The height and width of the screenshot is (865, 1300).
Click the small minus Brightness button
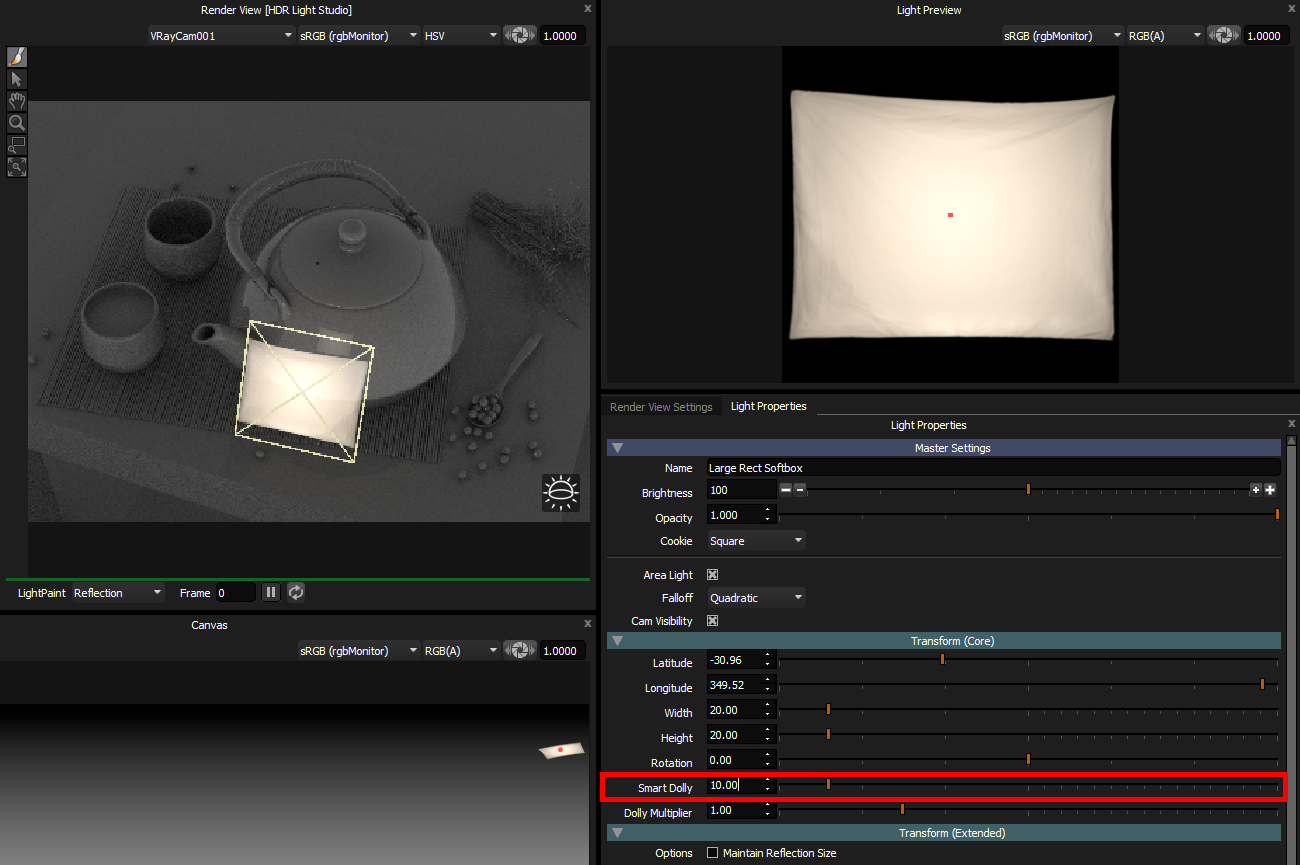tap(800, 490)
